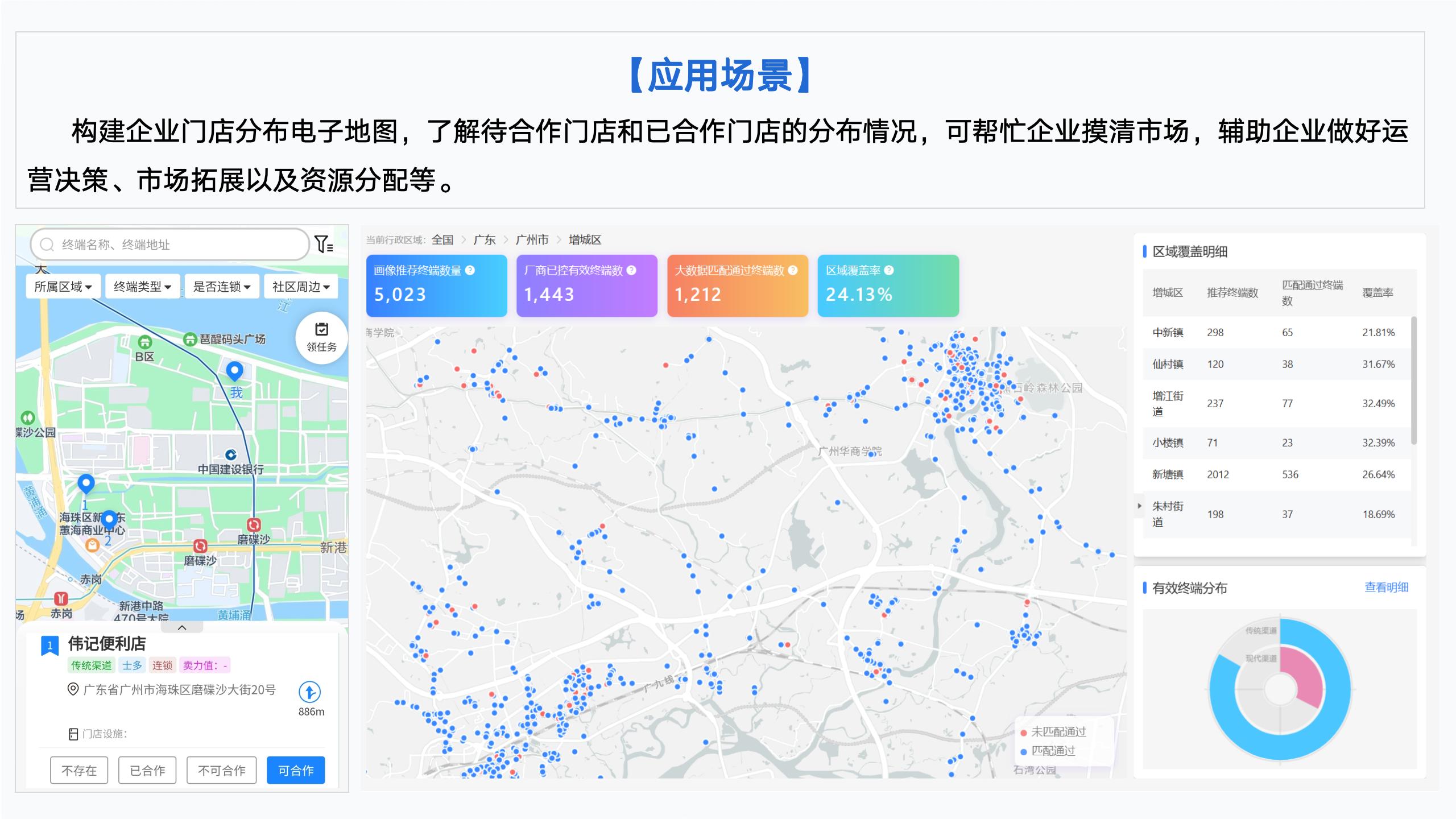Select the blue "我" location pin
The height and width of the screenshot is (819, 1456).
235,371
